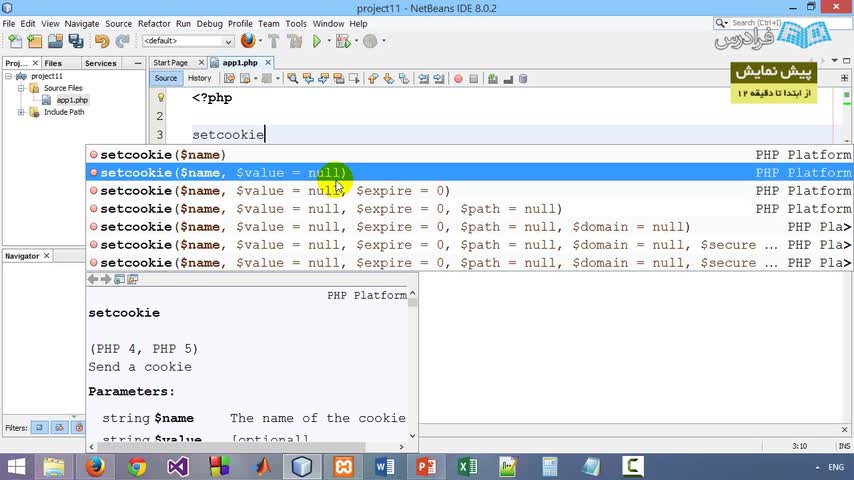This screenshot has height=480, width=854.
Task: Collapse the Source Files node
Action: click(x=21, y=88)
